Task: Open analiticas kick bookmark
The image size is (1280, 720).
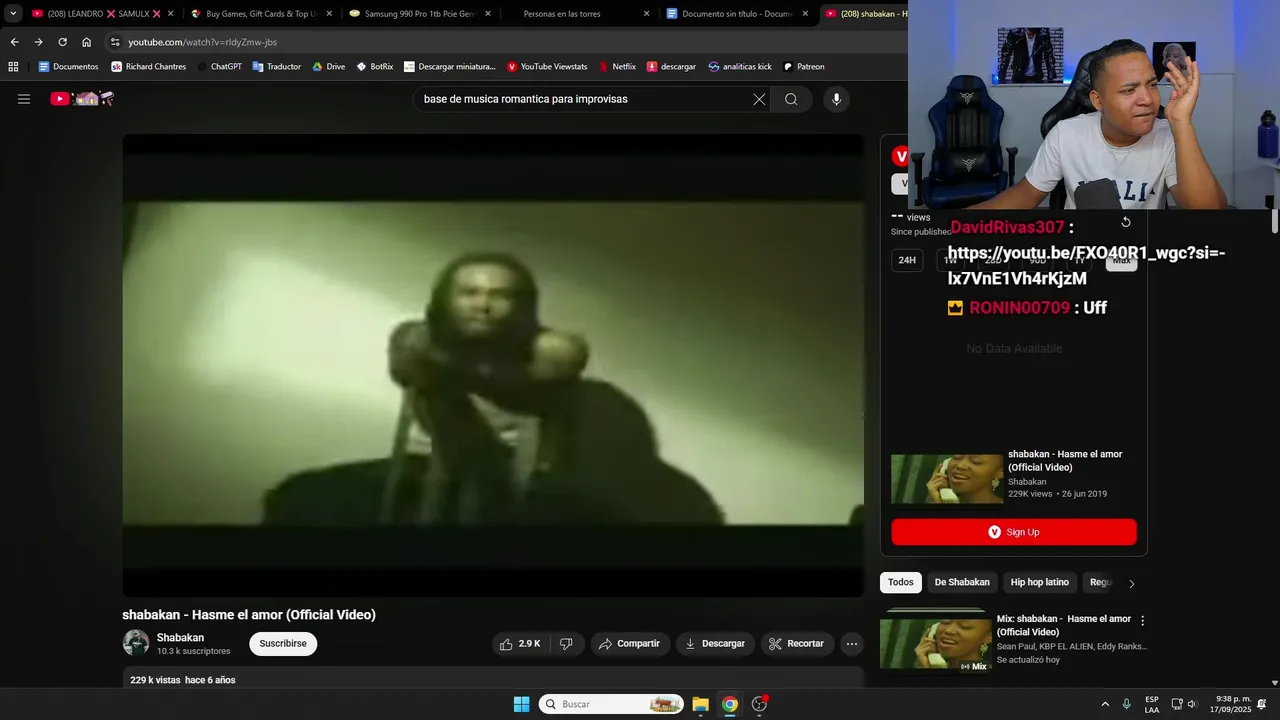Action: coord(739,67)
